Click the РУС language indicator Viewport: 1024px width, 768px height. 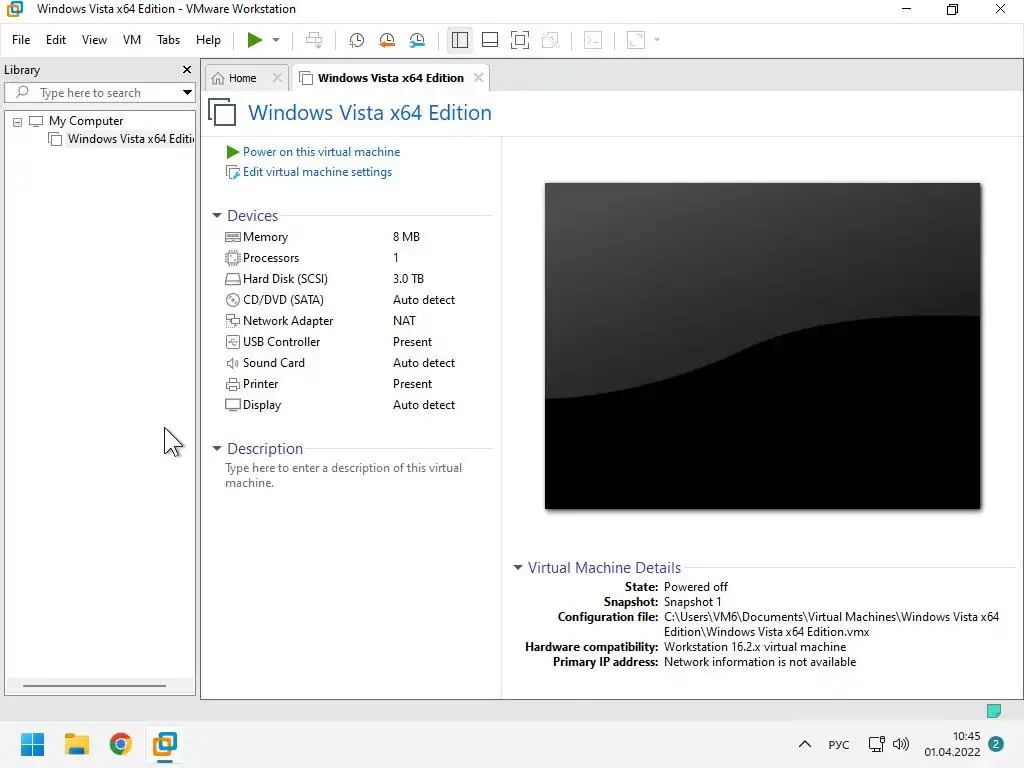tap(839, 744)
